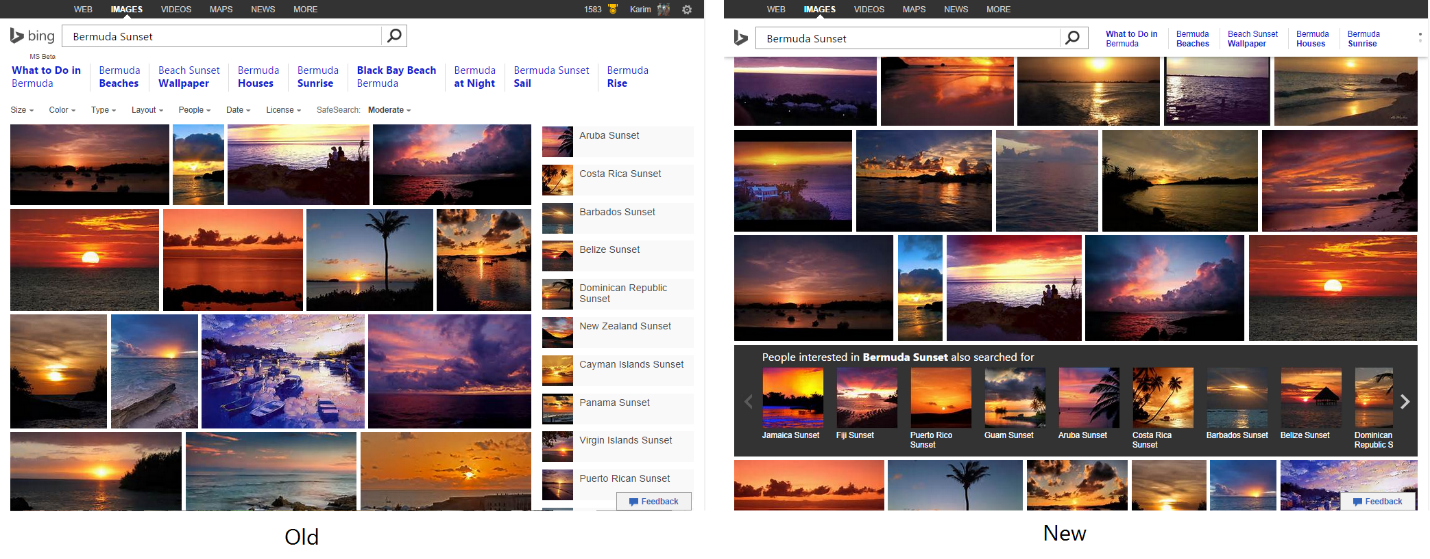Select VIDEOS tab in the New layout
1430x559 pixels.
coord(869,9)
